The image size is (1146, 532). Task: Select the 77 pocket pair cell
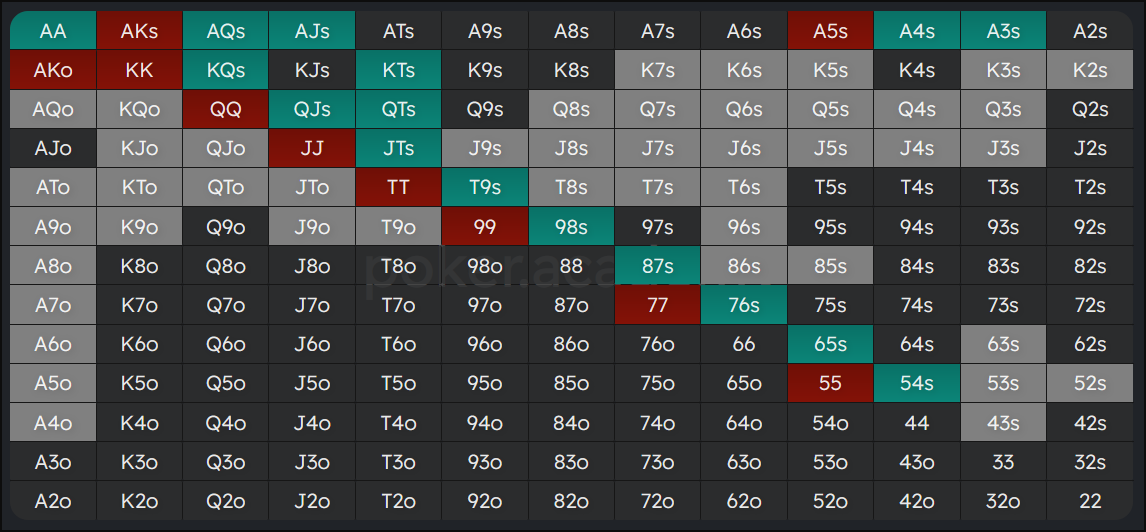658,305
